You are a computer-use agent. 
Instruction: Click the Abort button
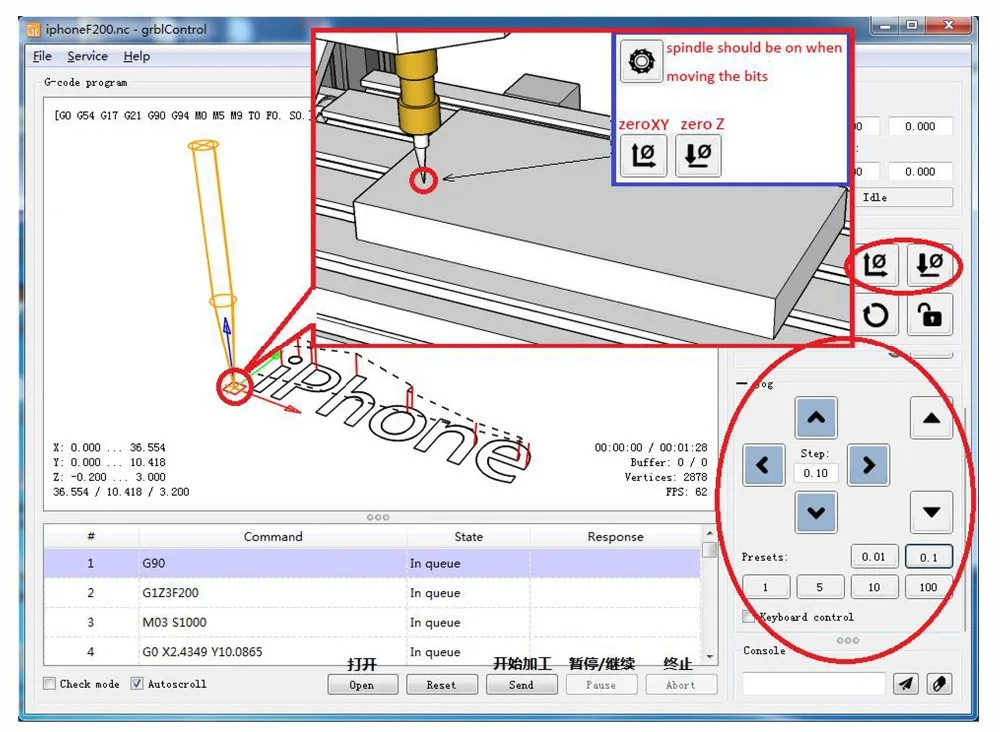coord(680,685)
